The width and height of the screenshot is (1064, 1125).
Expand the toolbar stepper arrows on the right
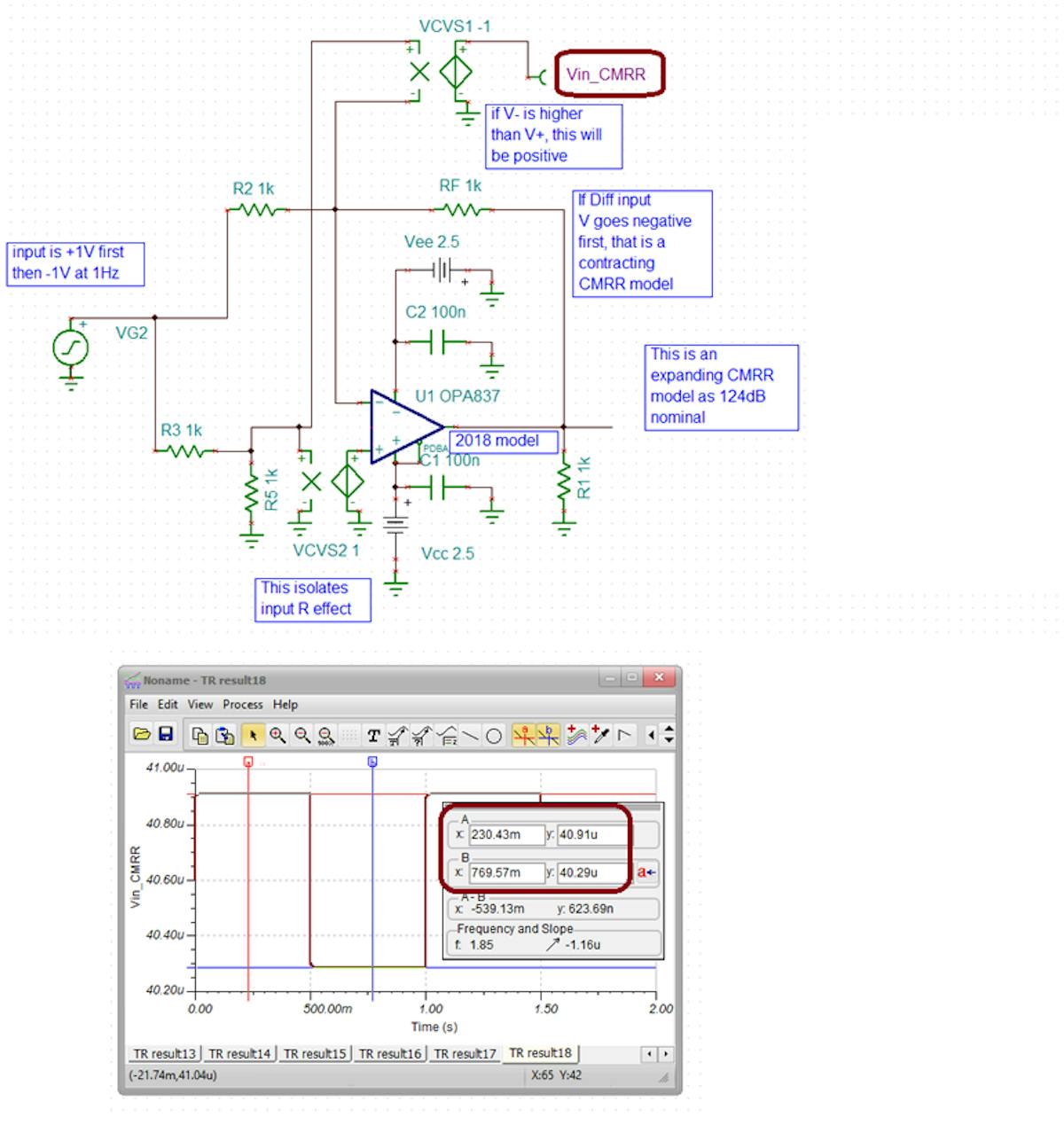point(668,736)
